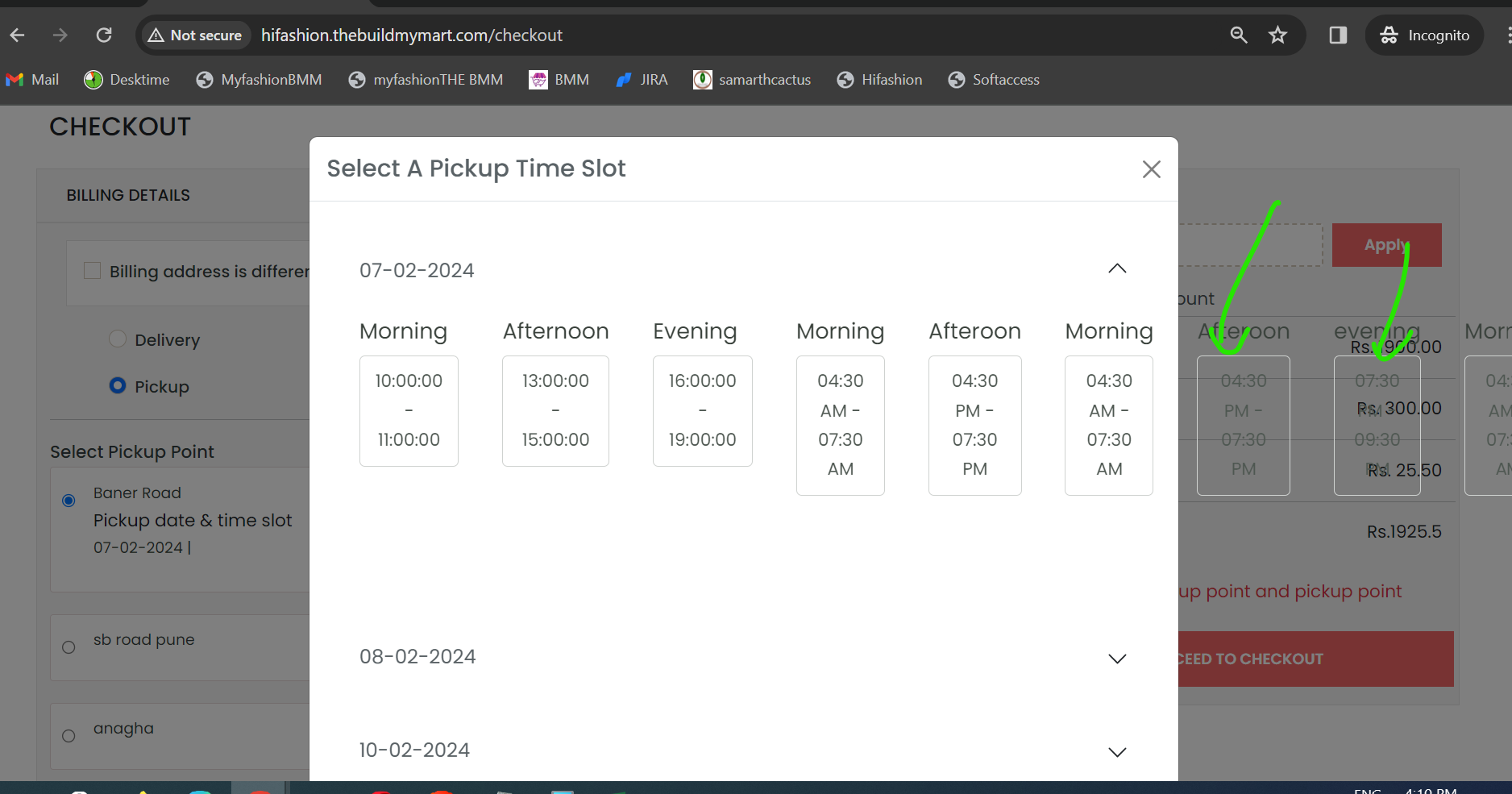Open the myfashionTHE BMM bookmark
The image size is (1512, 794).
(x=426, y=80)
